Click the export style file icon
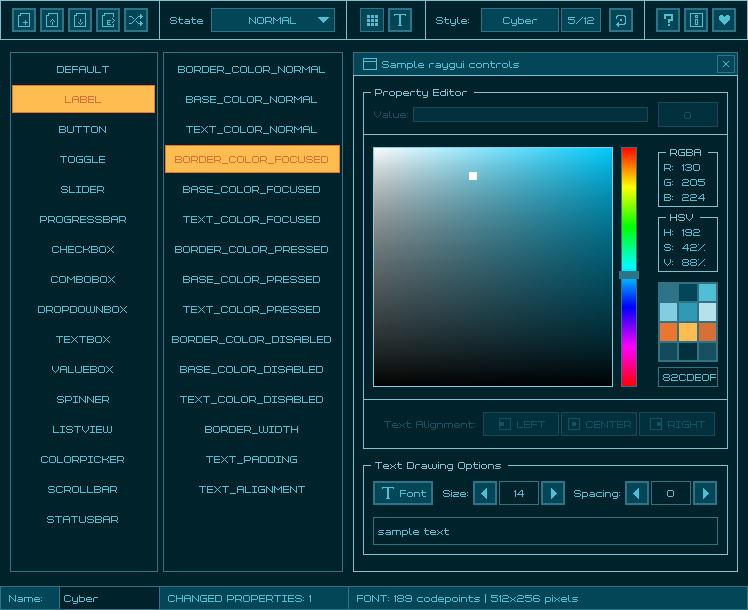This screenshot has height=610, width=748. point(108,20)
